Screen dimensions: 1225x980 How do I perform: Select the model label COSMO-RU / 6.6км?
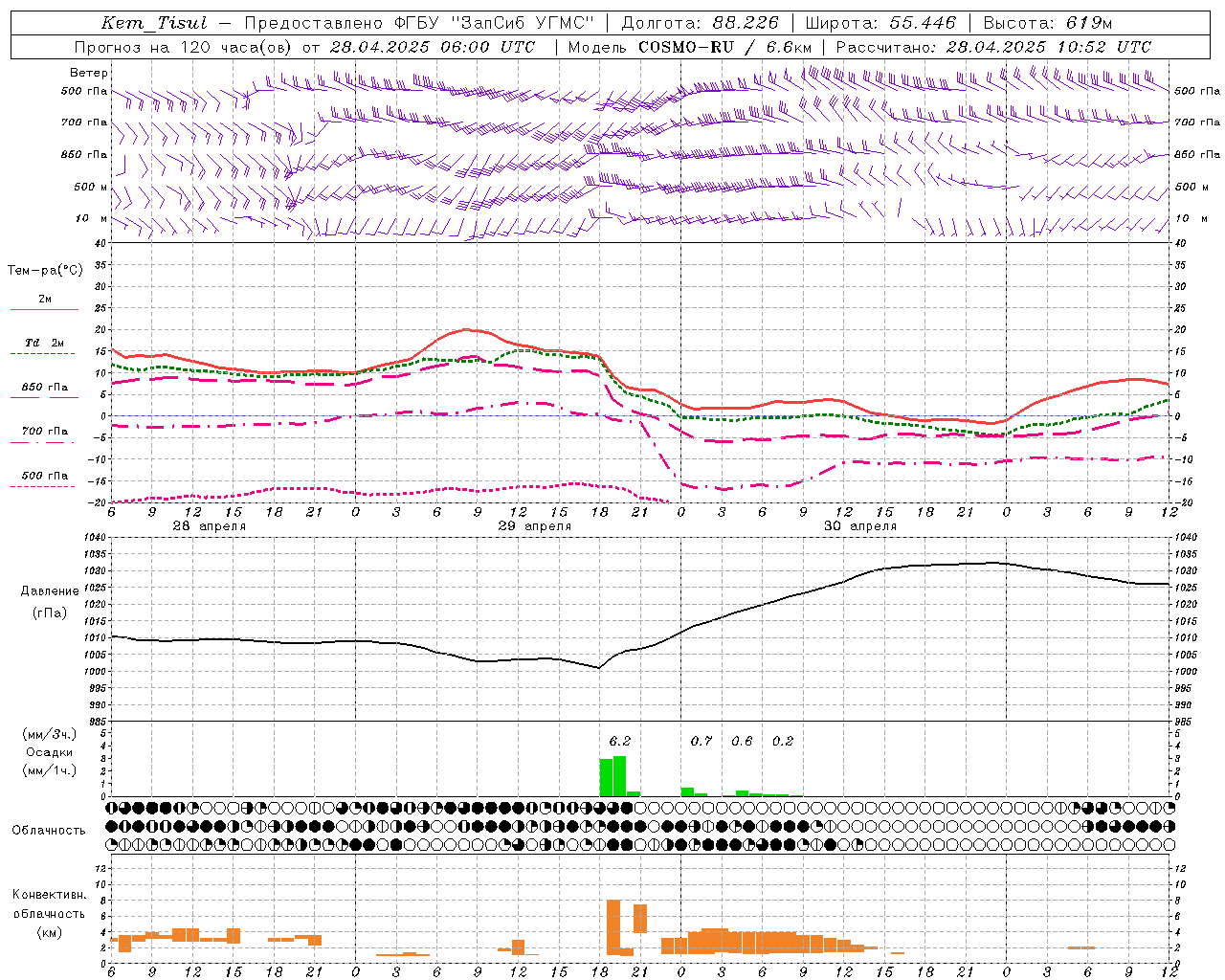(725, 47)
